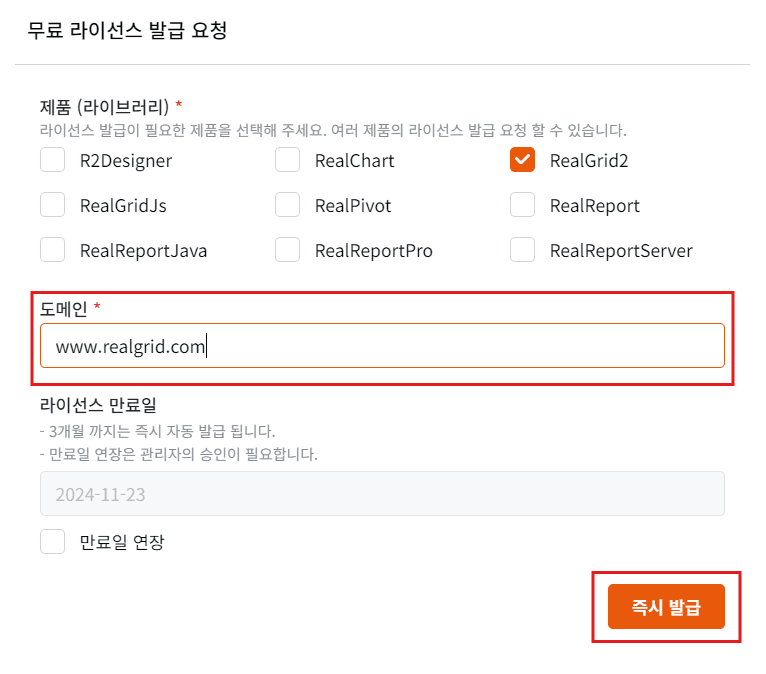Click the RealGrid2 label text
The height and width of the screenshot is (674, 766).
pyautogui.click(x=589, y=161)
